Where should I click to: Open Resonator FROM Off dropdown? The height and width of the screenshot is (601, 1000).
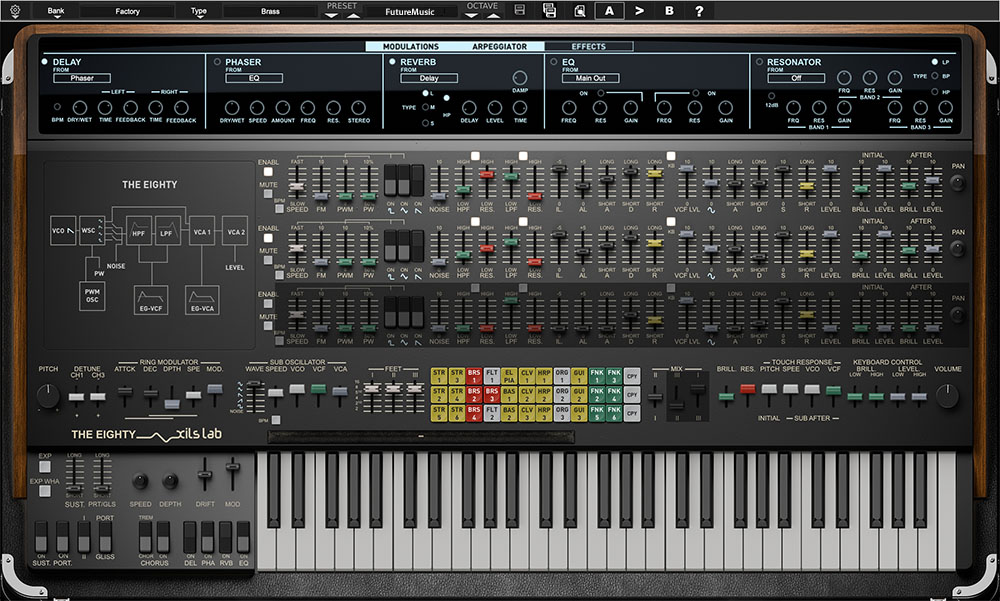(796, 78)
